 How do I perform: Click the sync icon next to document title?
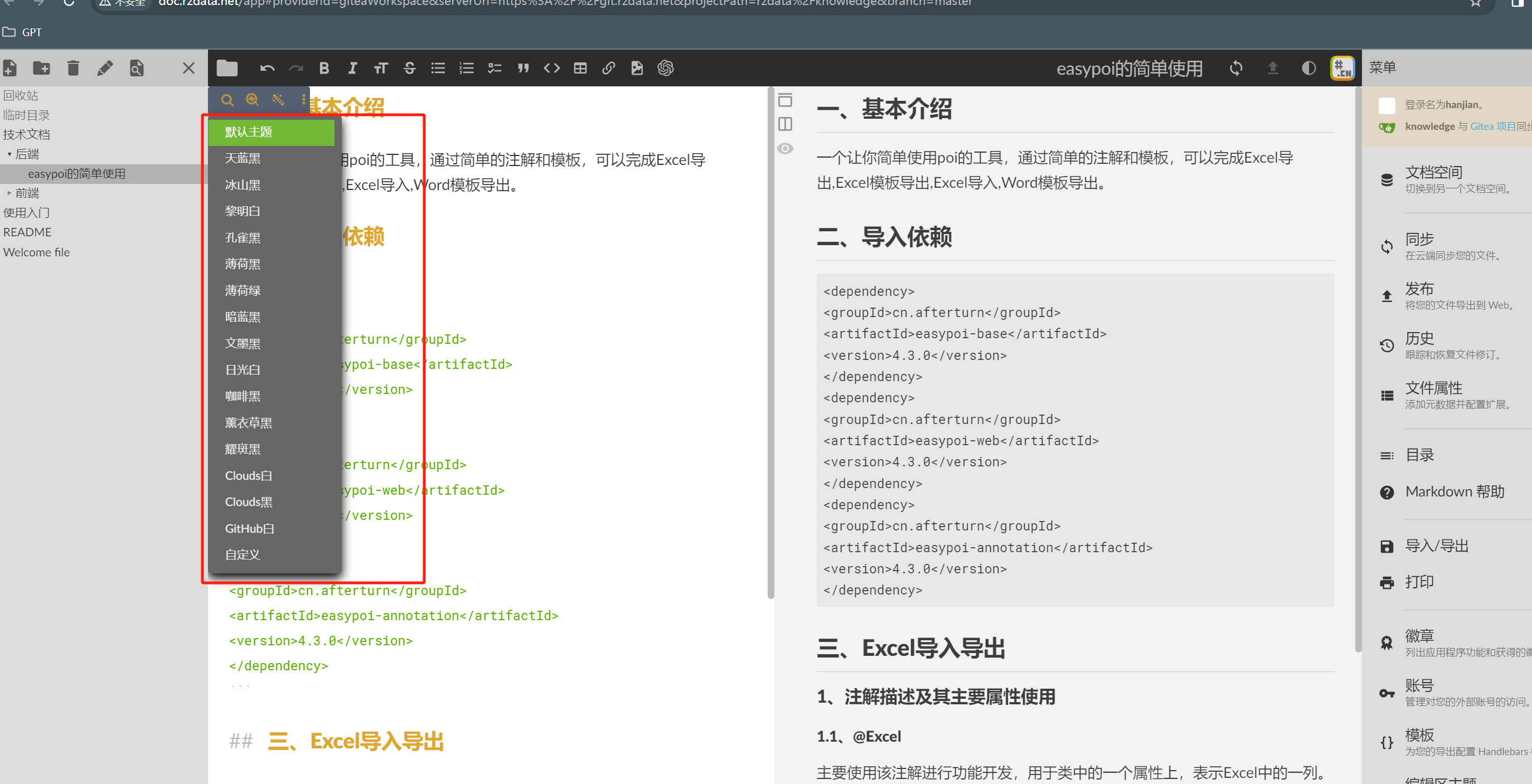(x=1236, y=69)
